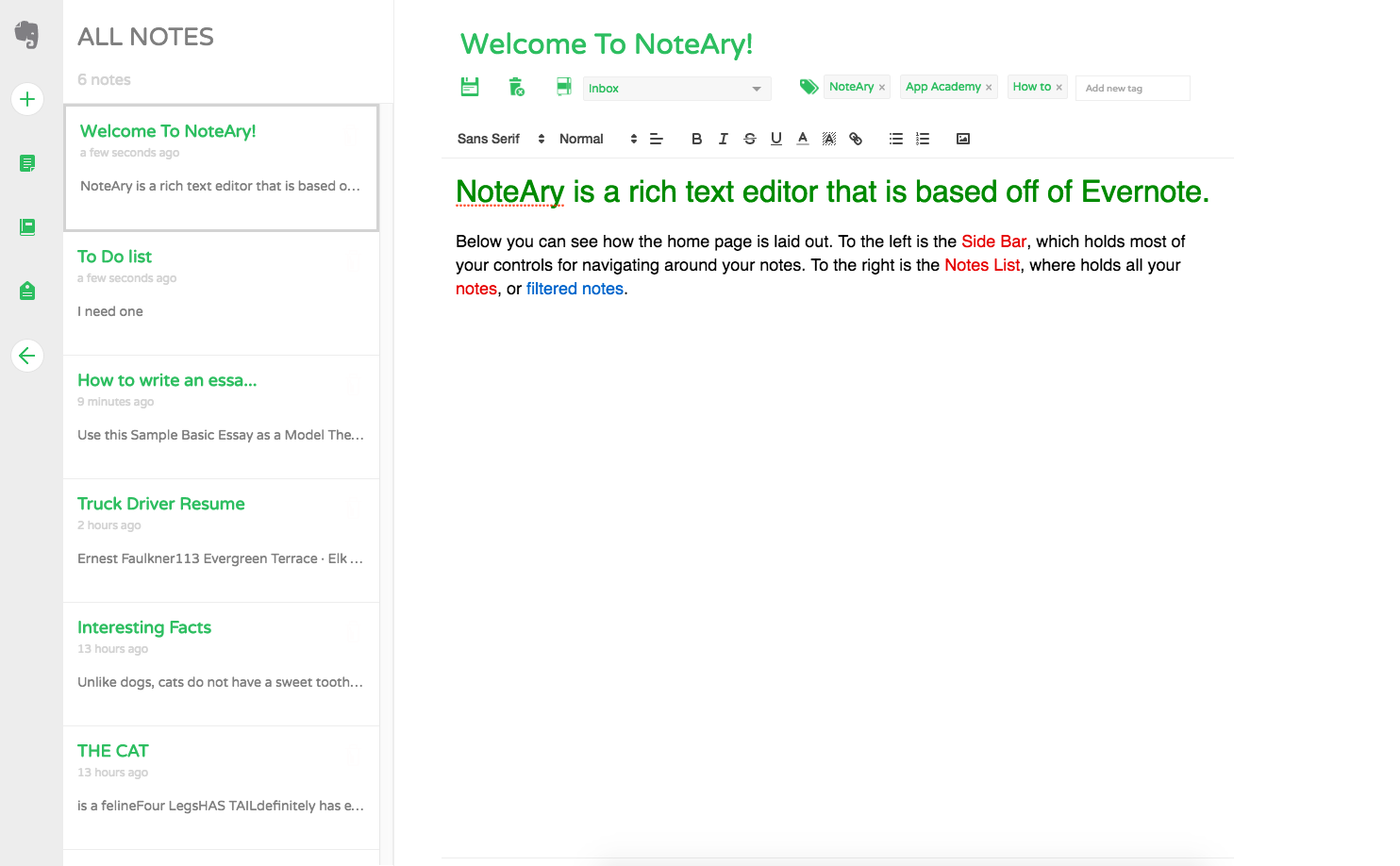Open the Notes icon in sidebar

coord(27,163)
